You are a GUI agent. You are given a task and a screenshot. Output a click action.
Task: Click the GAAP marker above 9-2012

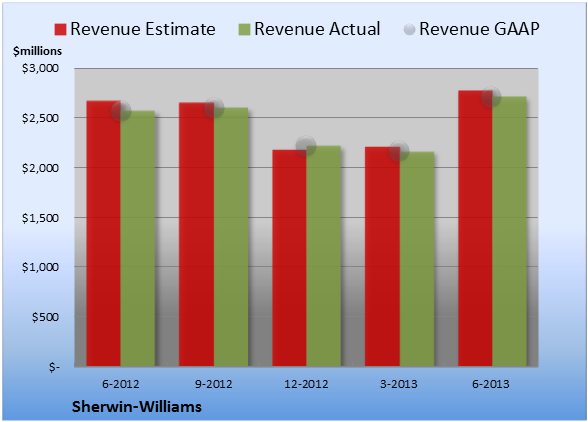[x=214, y=108]
